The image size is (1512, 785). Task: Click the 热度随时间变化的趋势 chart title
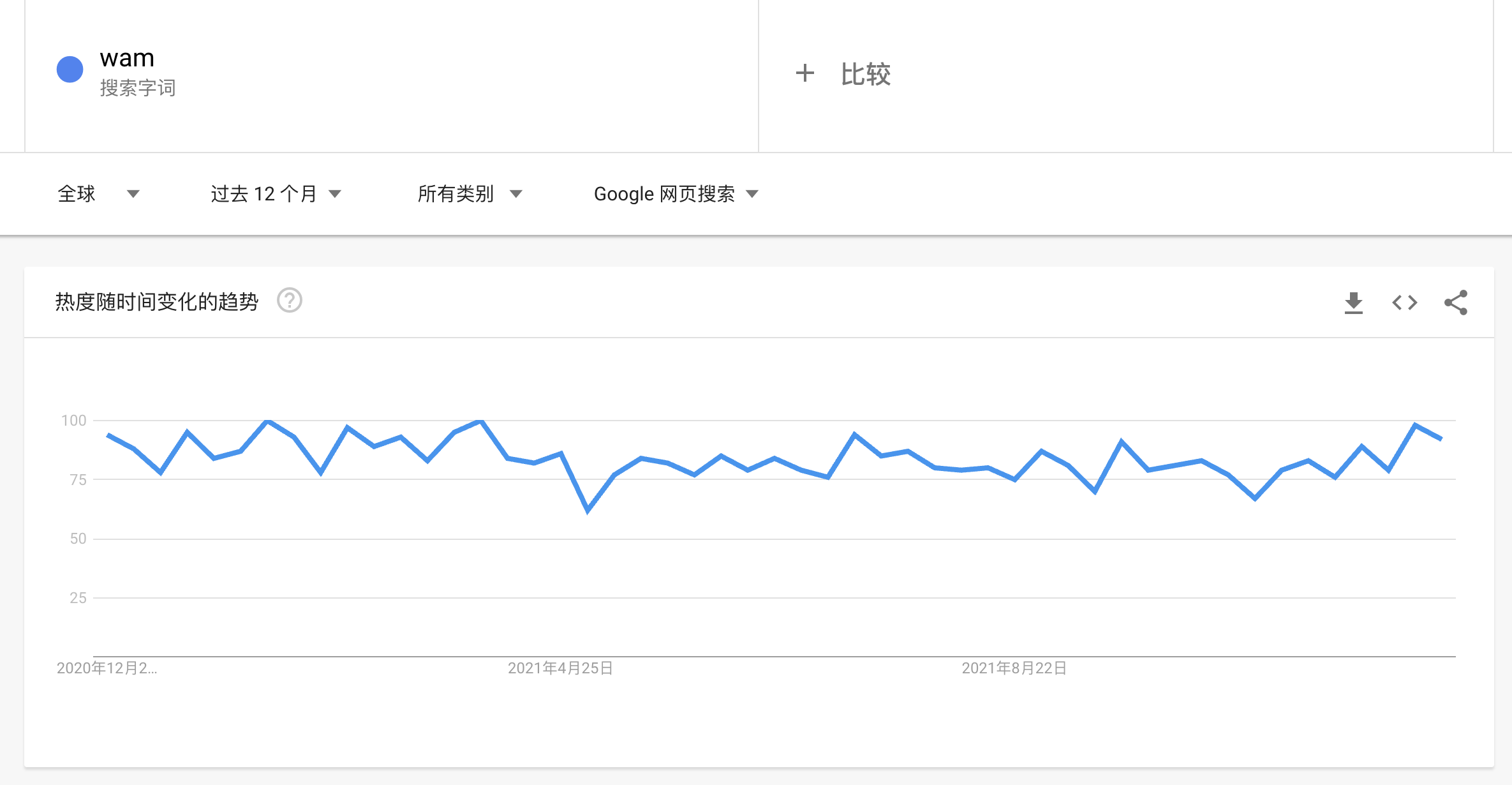tap(157, 301)
